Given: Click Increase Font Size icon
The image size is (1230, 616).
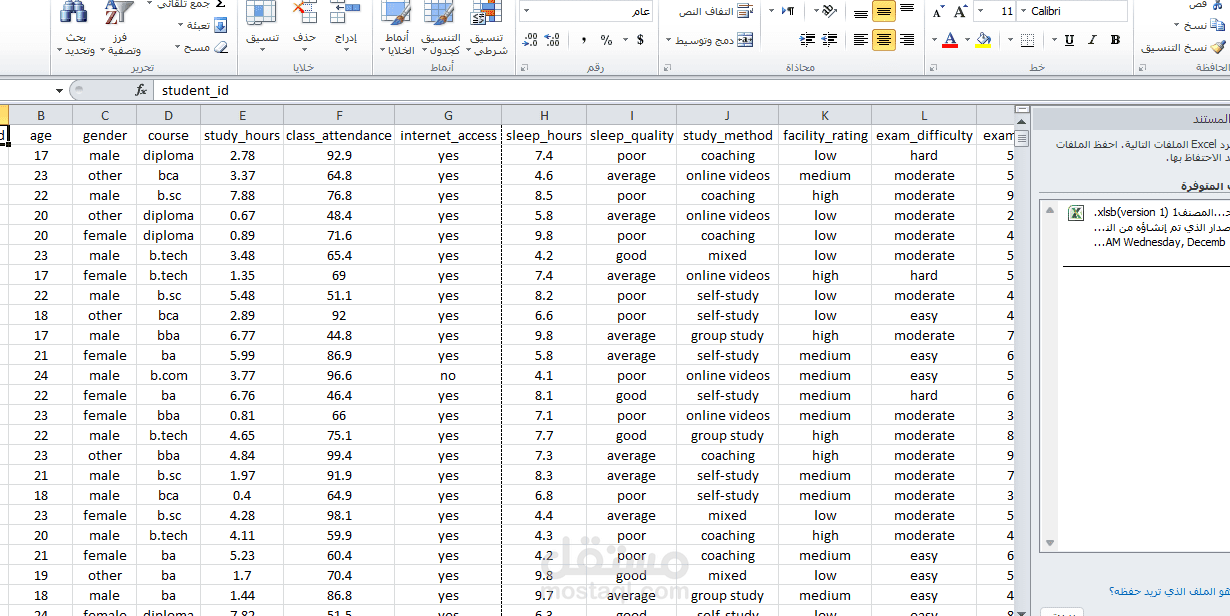Looking at the screenshot, I should click(x=960, y=11).
